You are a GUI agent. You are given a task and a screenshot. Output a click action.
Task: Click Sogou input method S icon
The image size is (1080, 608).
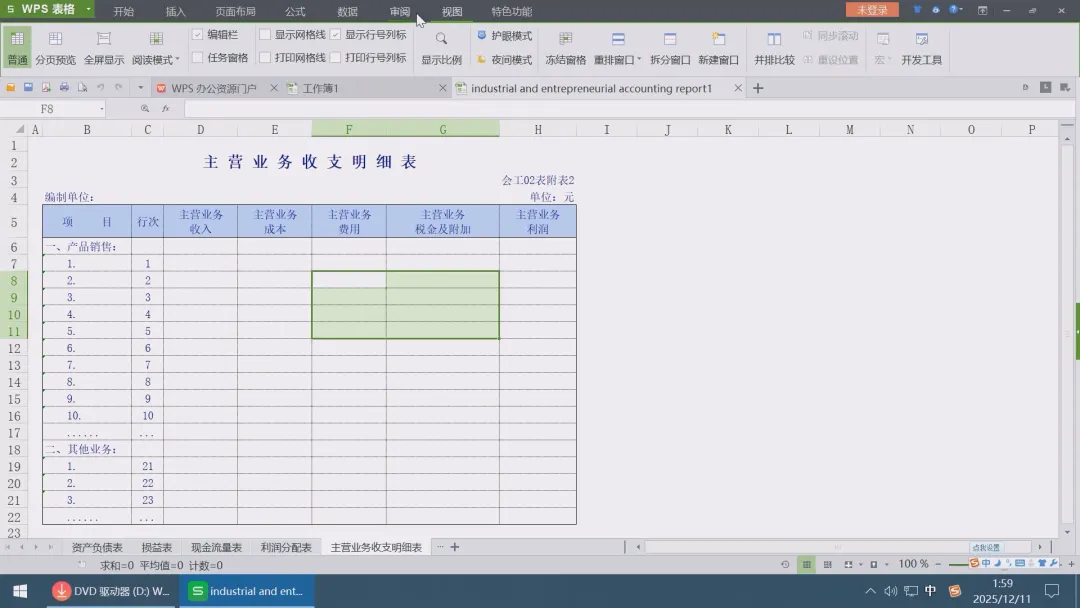(955, 591)
